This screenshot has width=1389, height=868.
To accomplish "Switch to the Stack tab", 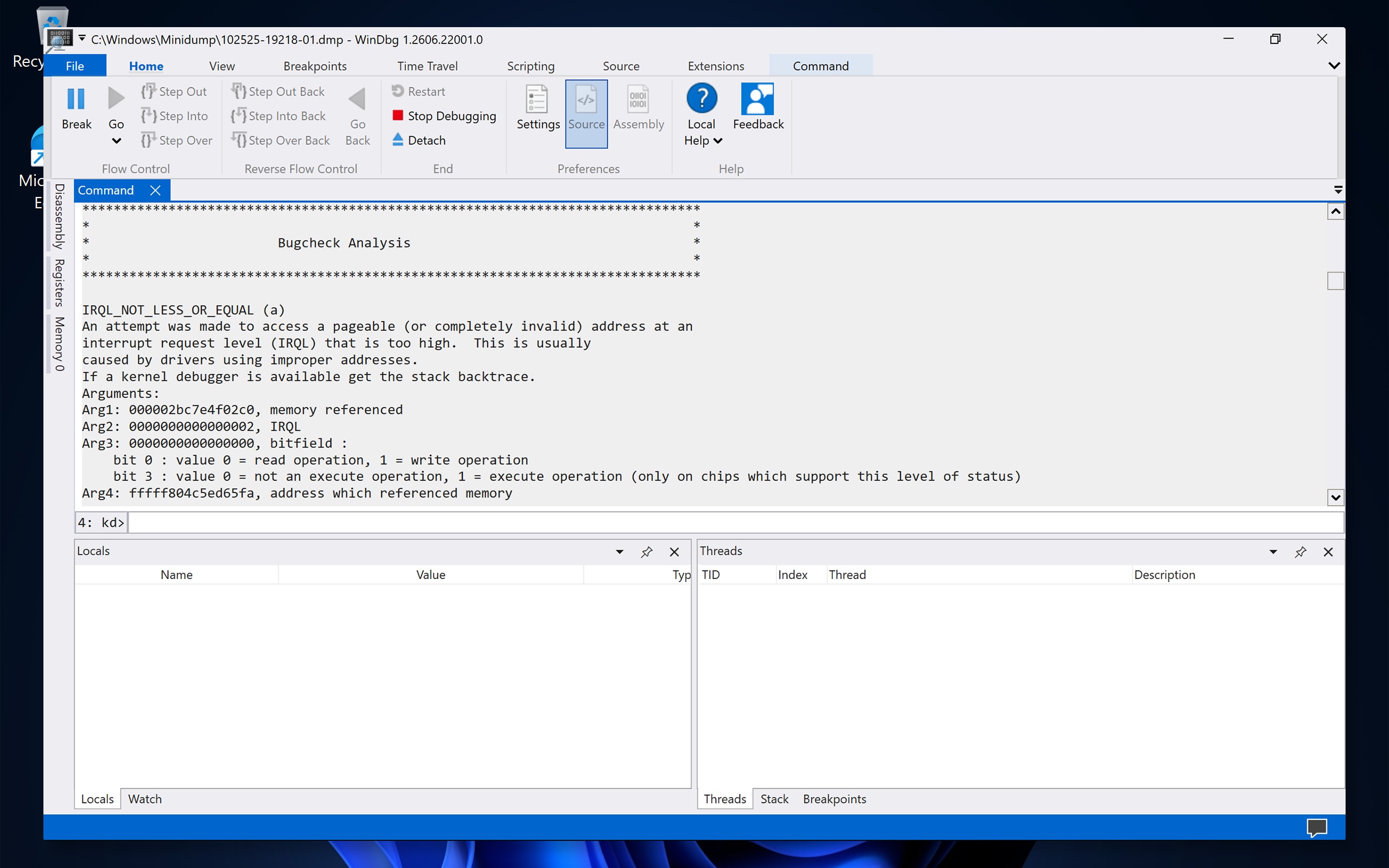I will [x=774, y=799].
